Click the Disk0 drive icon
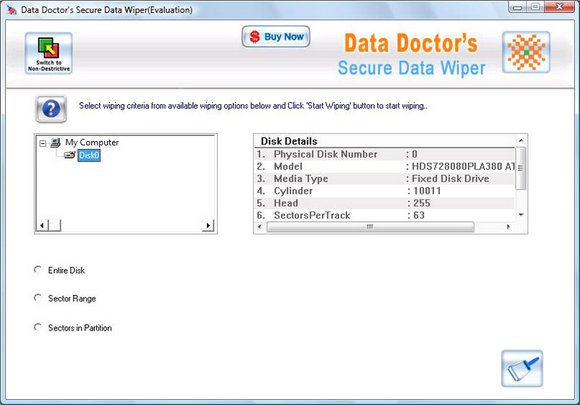 (70, 155)
